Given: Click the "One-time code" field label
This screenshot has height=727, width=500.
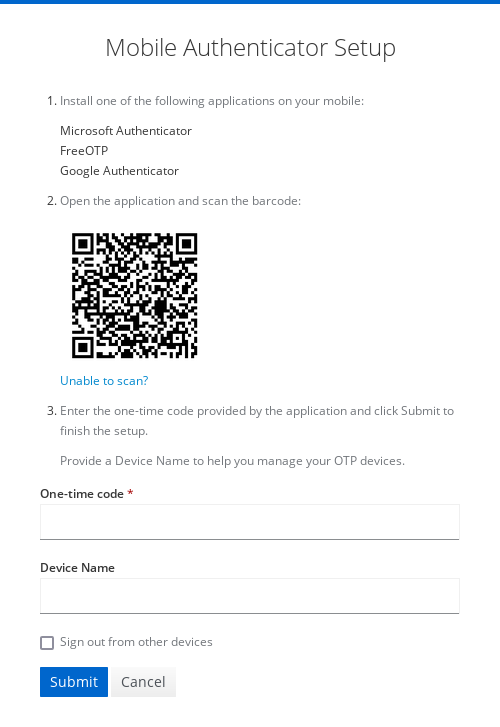Looking at the screenshot, I should pyautogui.click(x=82, y=494).
